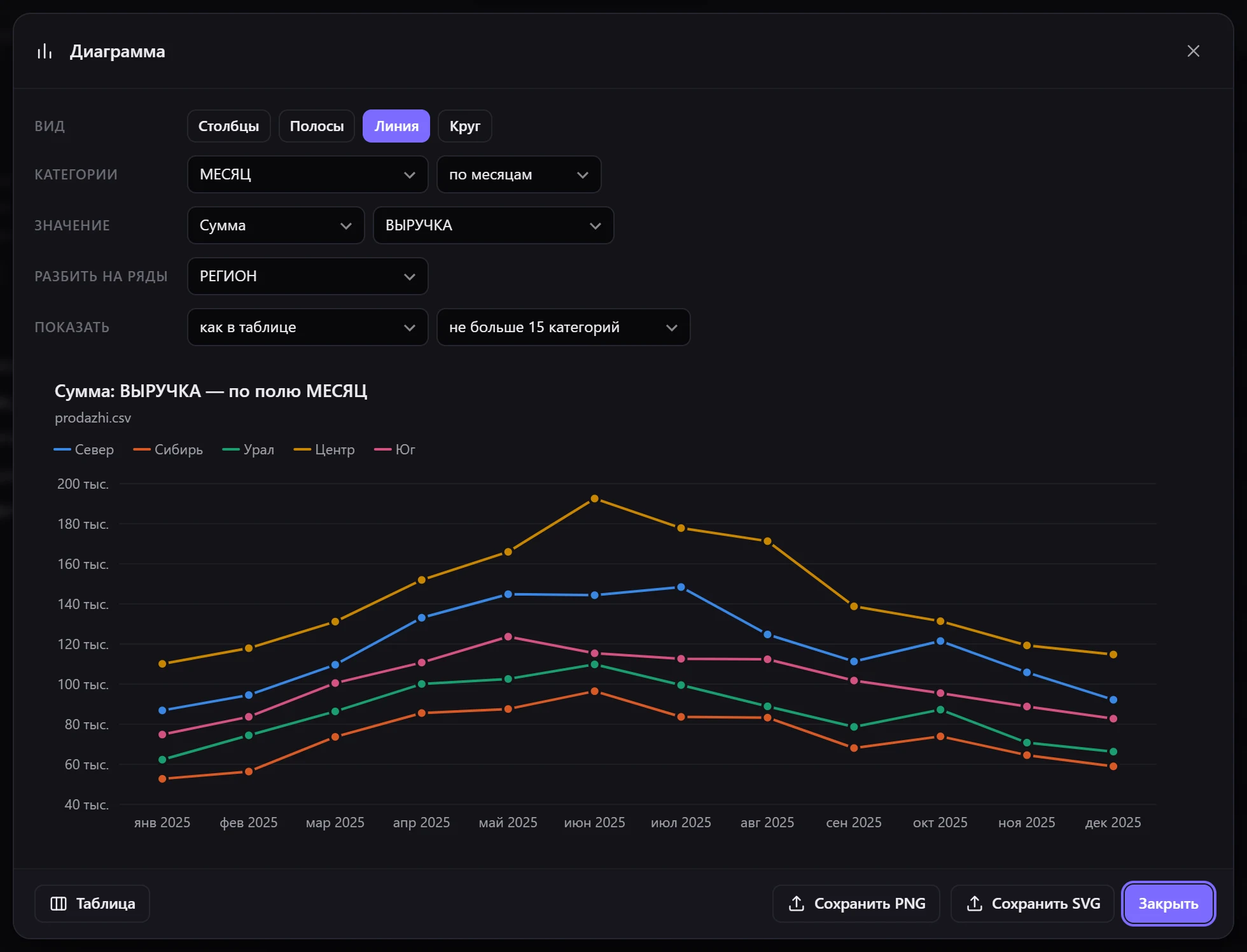This screenshot has height=952, width=1247.
Task: Toggle the Сибирь series in legend
Action: [168, 449]
